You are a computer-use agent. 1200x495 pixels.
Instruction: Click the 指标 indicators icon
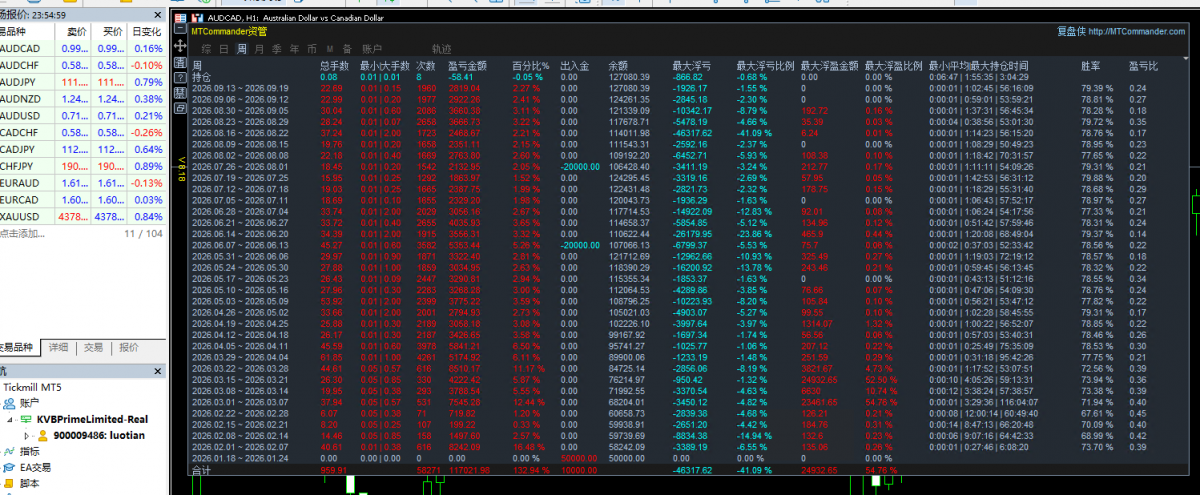click(x=9, y=452)
